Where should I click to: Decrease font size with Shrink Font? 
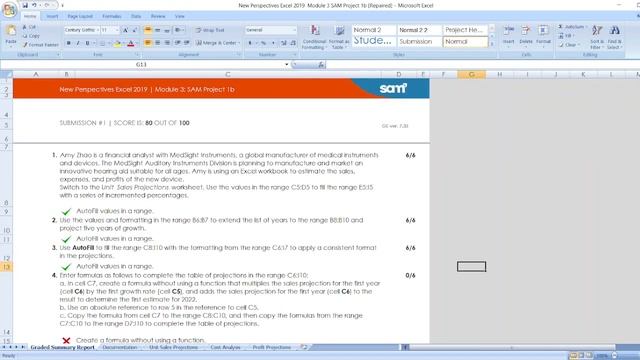coord(135,30)
